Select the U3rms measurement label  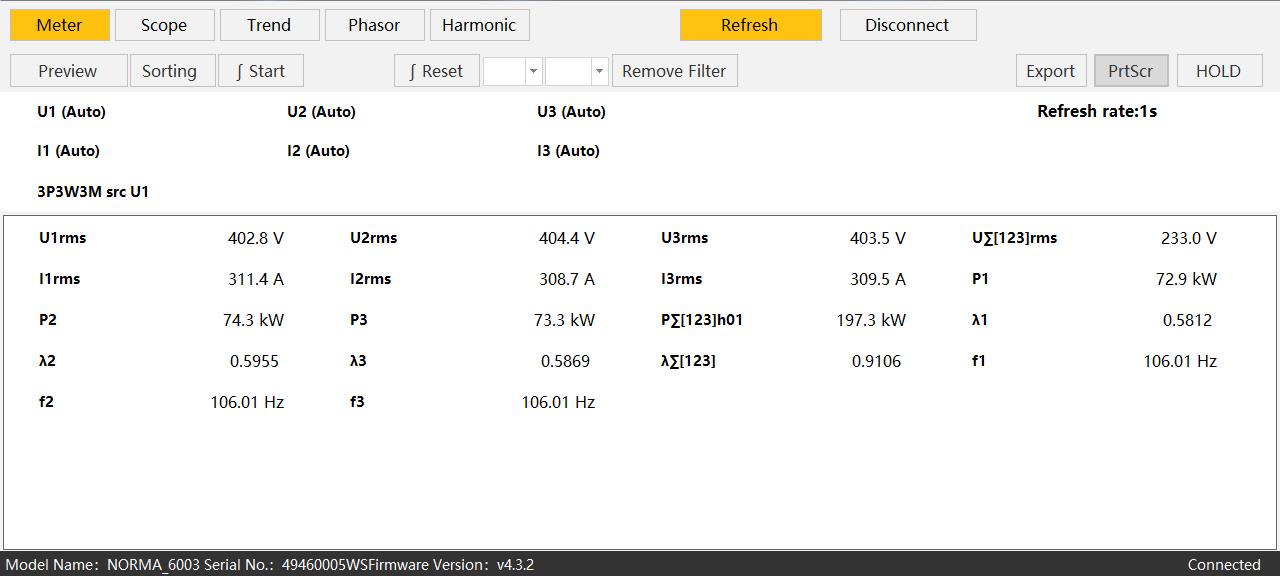point(685,238)
